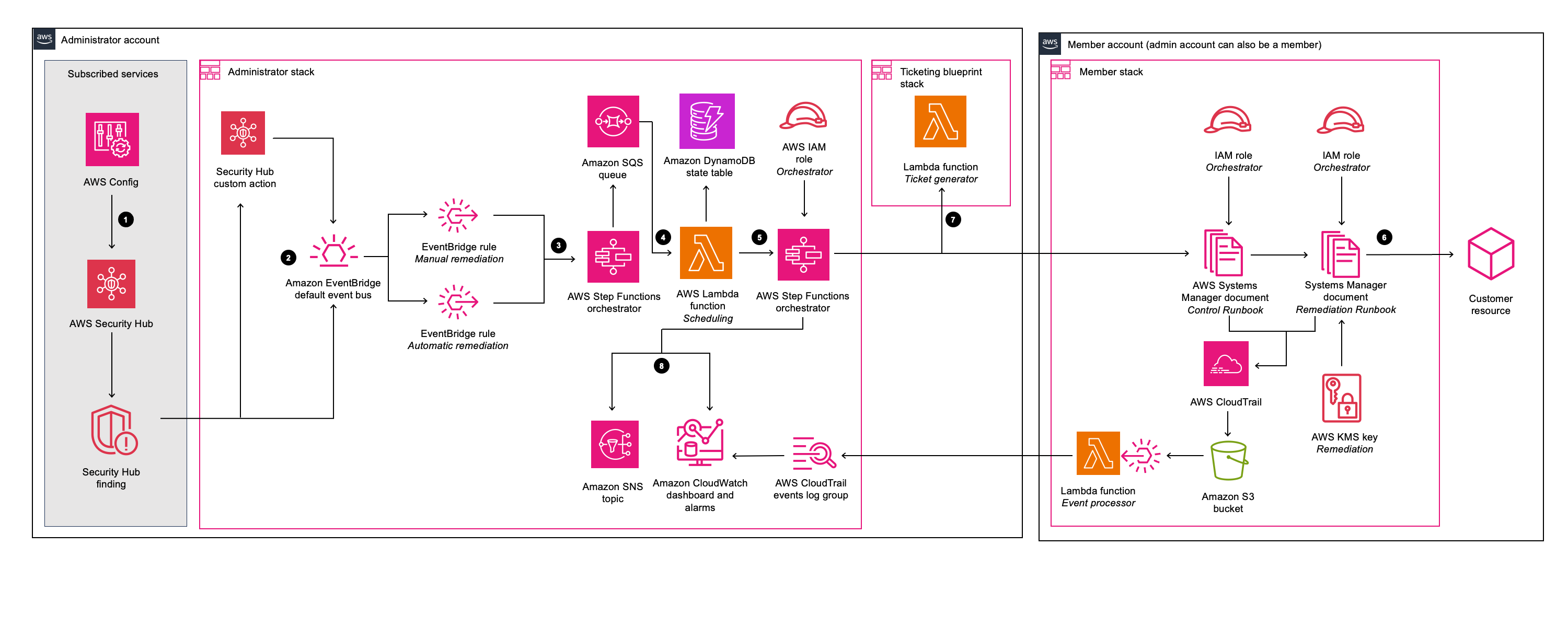Viewport: 1568px width, 627px height.
Task: Select the AWS Security Hub icon
Action: pos(111,284)
